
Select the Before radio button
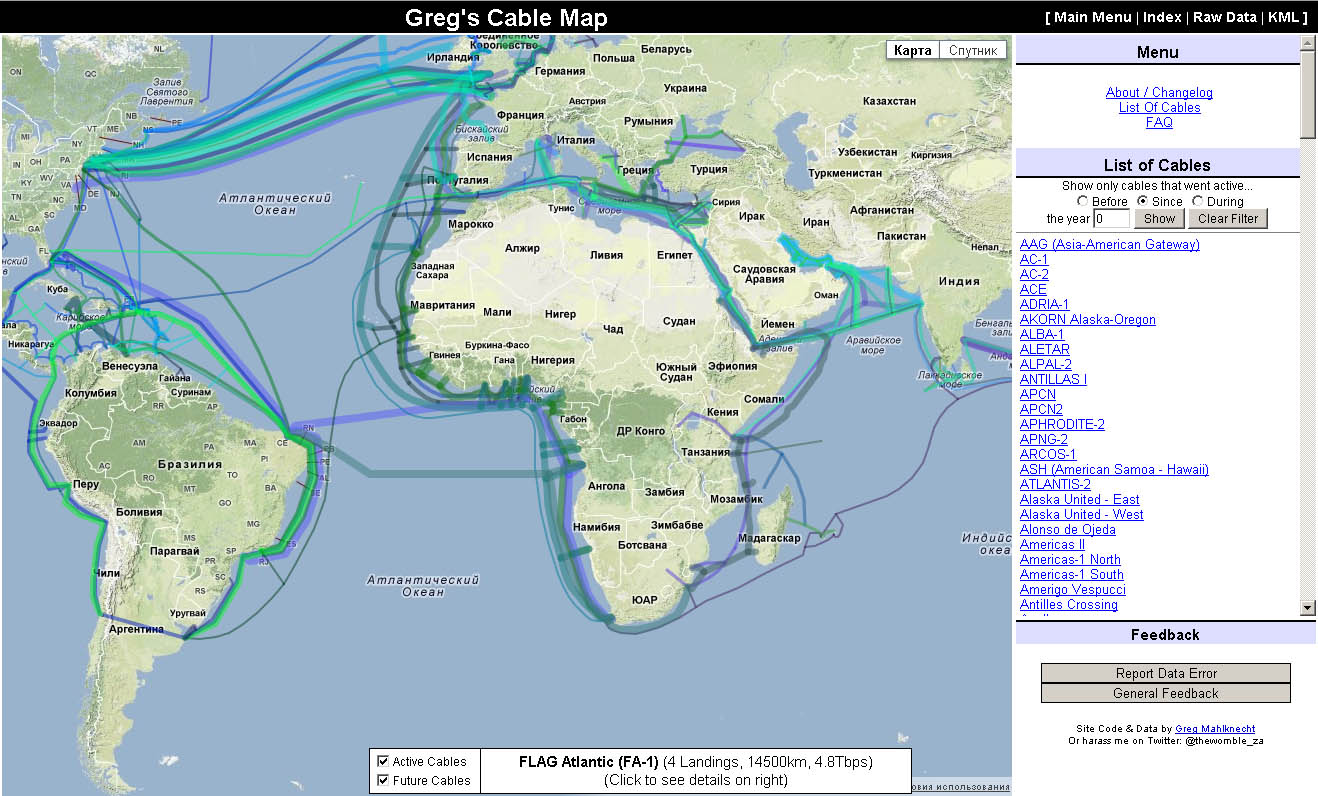point(1083,202)
